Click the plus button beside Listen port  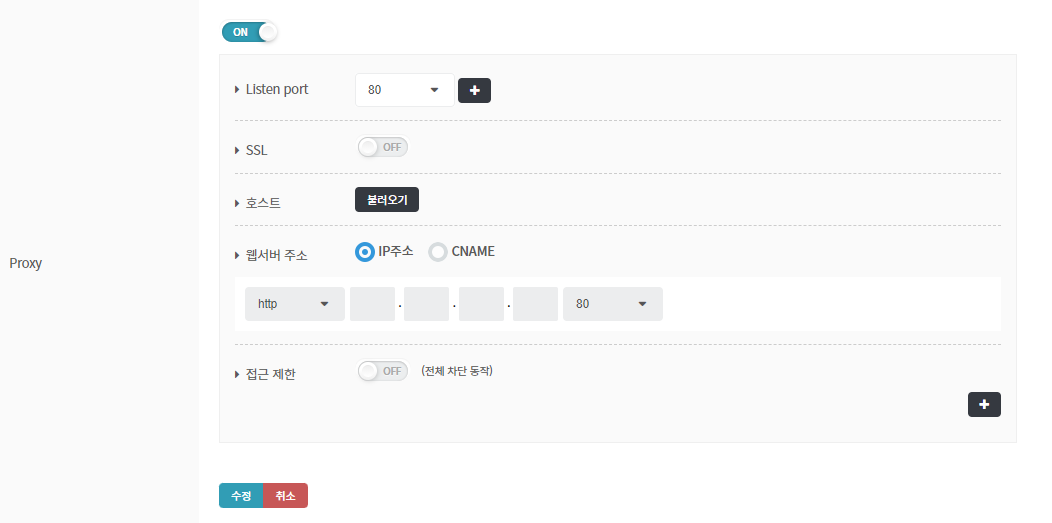point(474,91)
